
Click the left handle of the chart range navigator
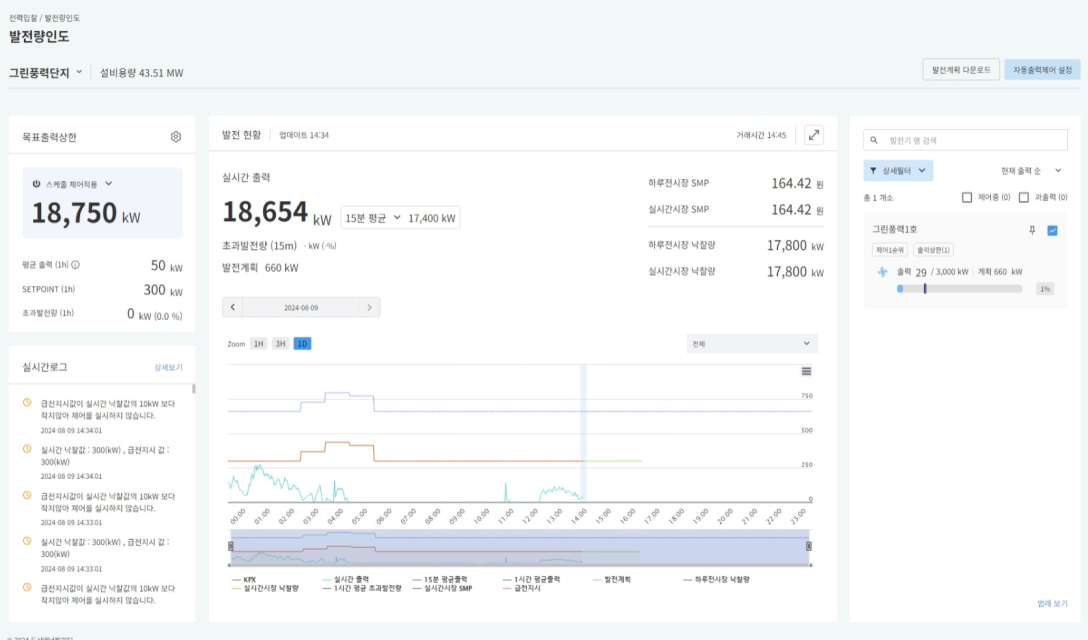click(230, 546)
